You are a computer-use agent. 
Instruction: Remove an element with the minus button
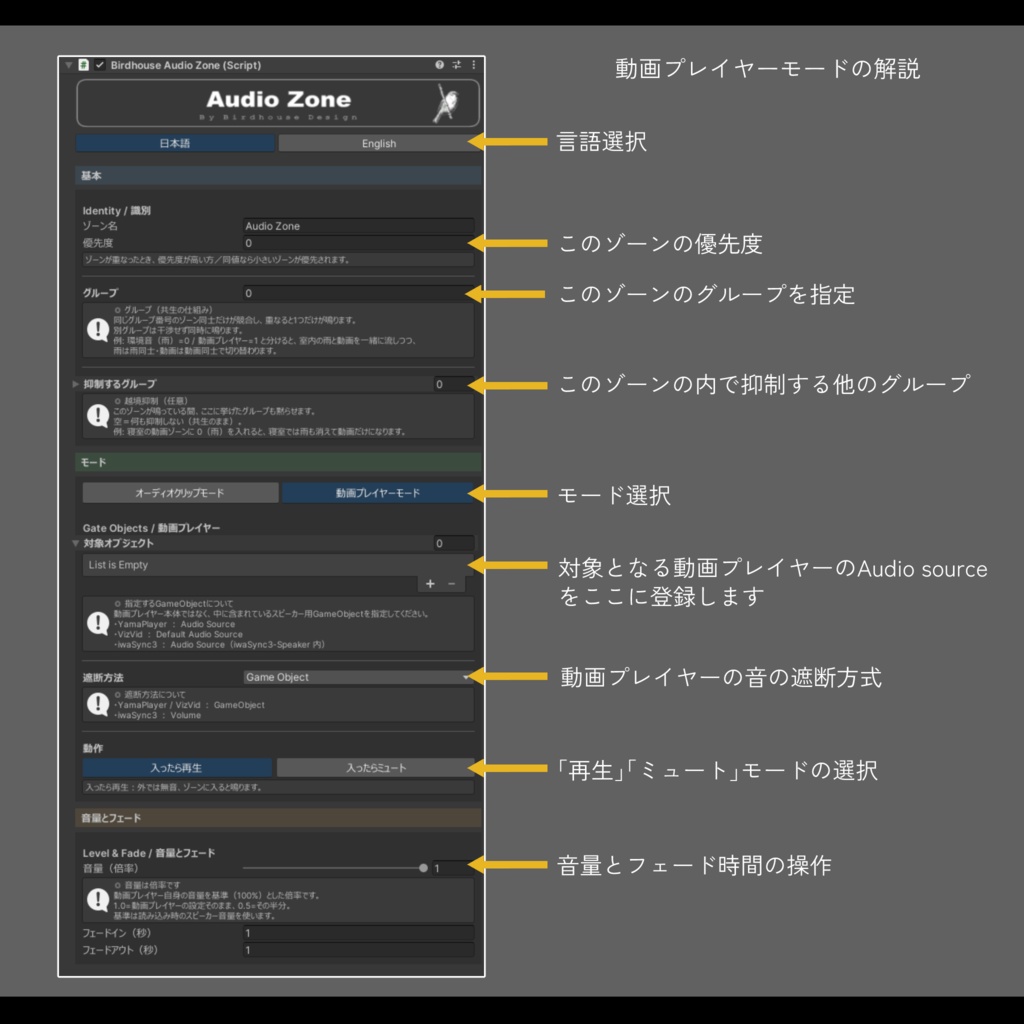tap(452, 584)
